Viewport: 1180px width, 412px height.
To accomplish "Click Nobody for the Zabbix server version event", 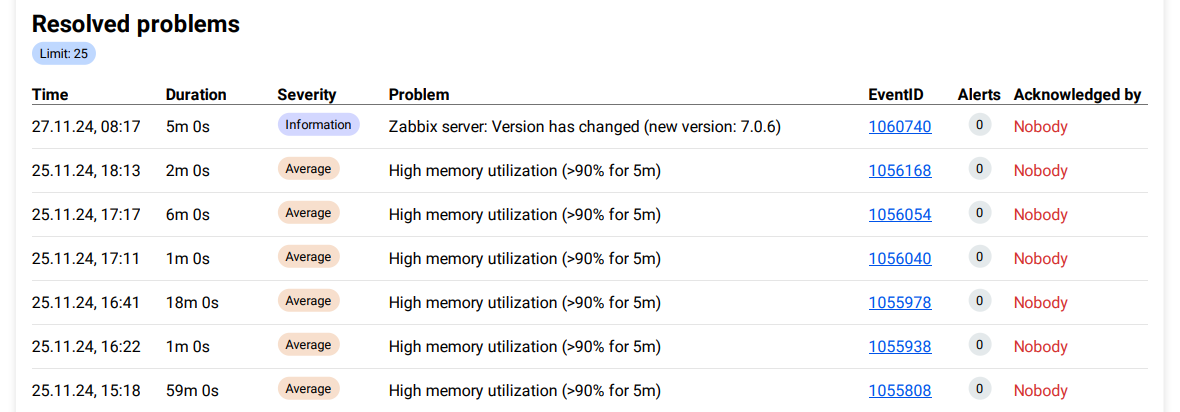I will click(x=1040, y=127).
